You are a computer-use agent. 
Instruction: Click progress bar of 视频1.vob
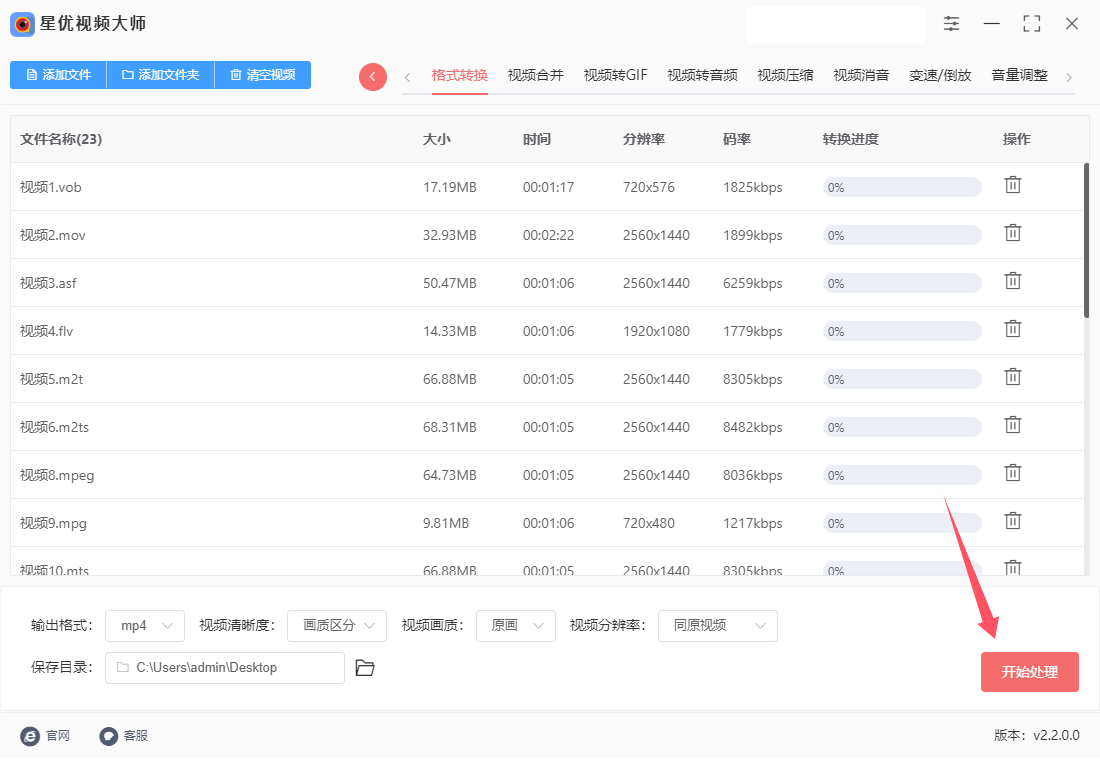coord(901,187)
